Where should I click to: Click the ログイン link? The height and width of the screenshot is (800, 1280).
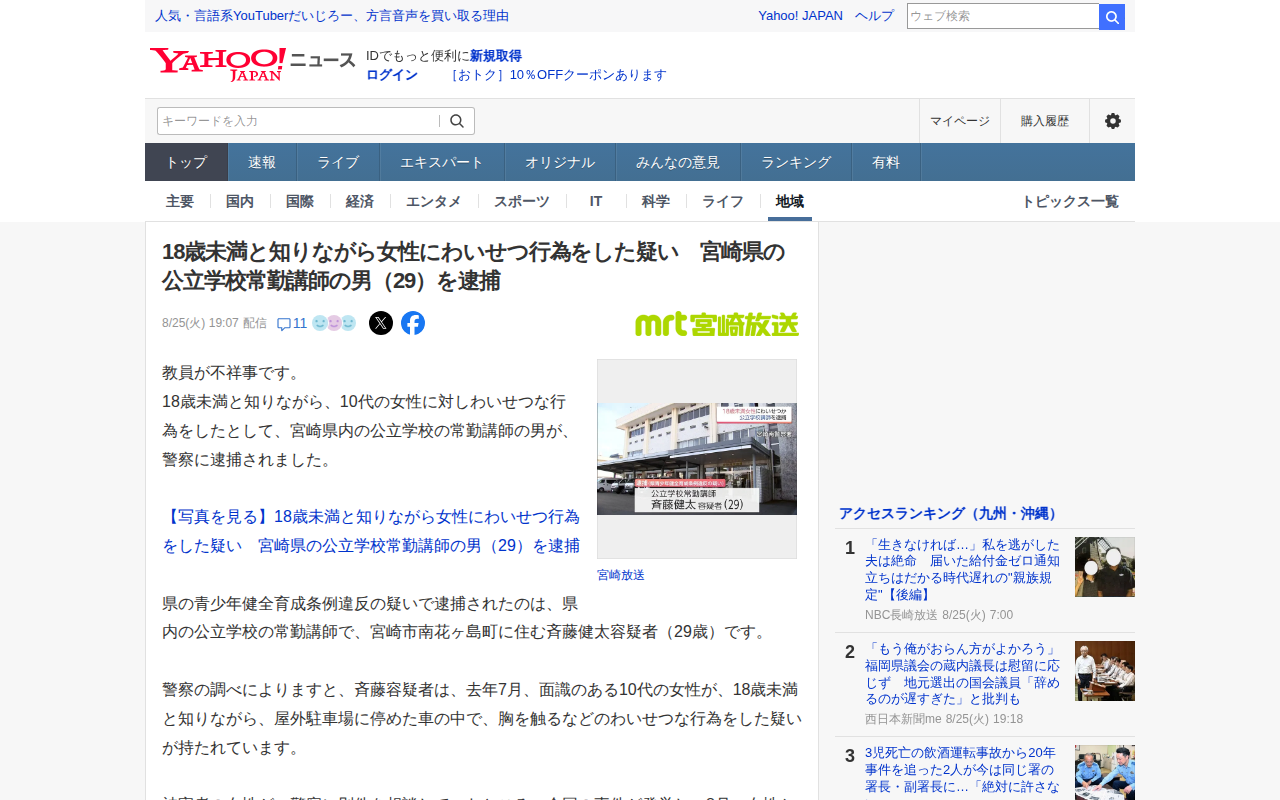pos(392,75)
